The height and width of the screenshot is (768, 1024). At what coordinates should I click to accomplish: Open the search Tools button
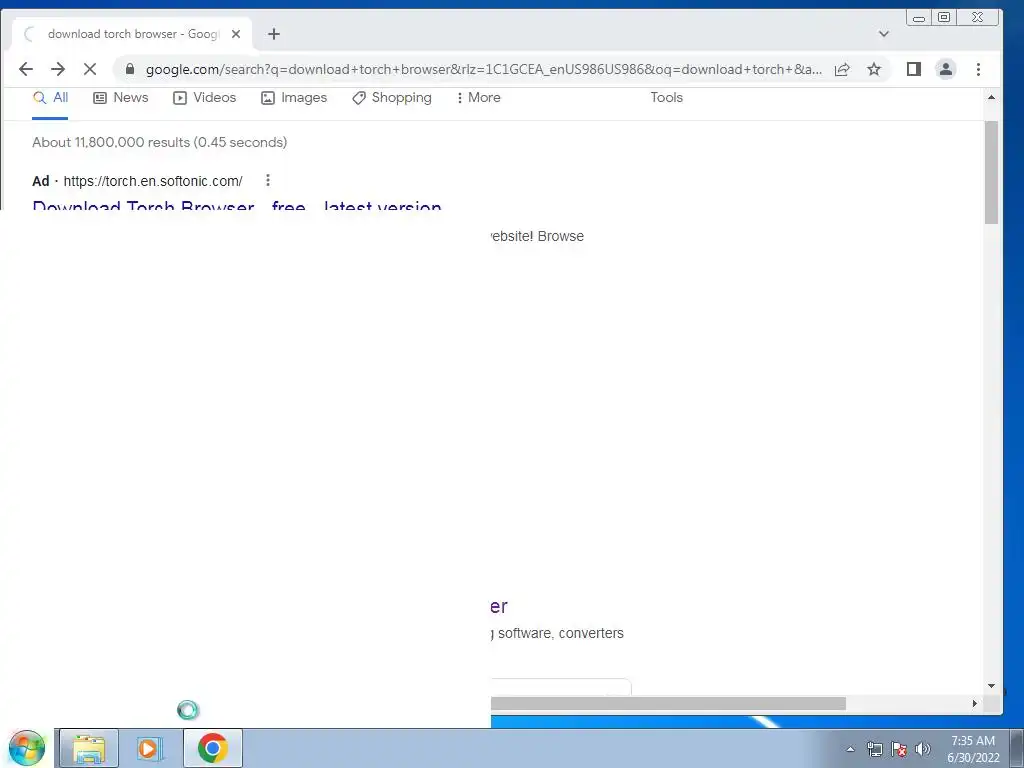pos(666,97)
